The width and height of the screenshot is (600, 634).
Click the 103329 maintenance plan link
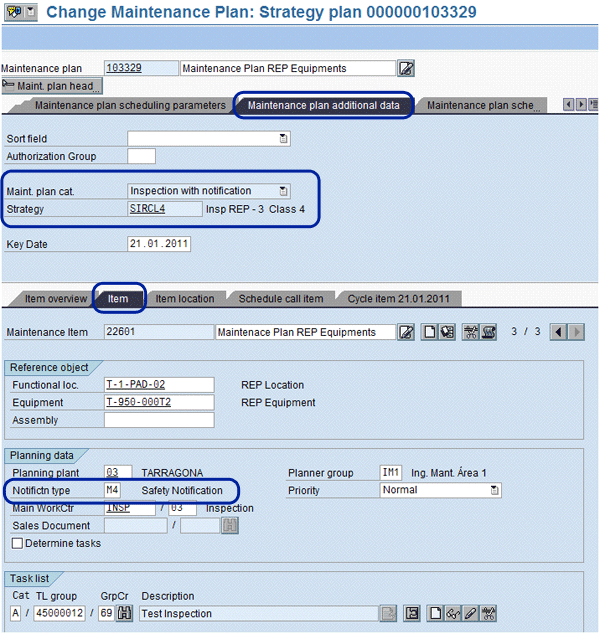point(124,68)
